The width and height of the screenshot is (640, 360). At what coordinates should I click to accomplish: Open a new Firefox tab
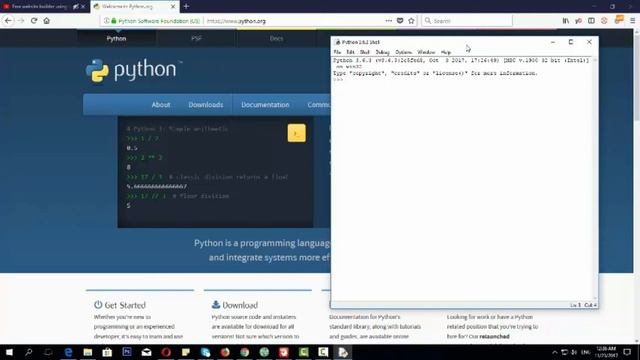point(186,7)
